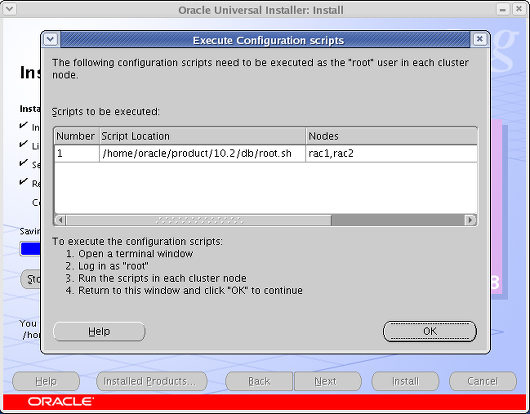This screenshot has width=530, height=414.
Task: Click the Back button in the installer
Action: 259,381
